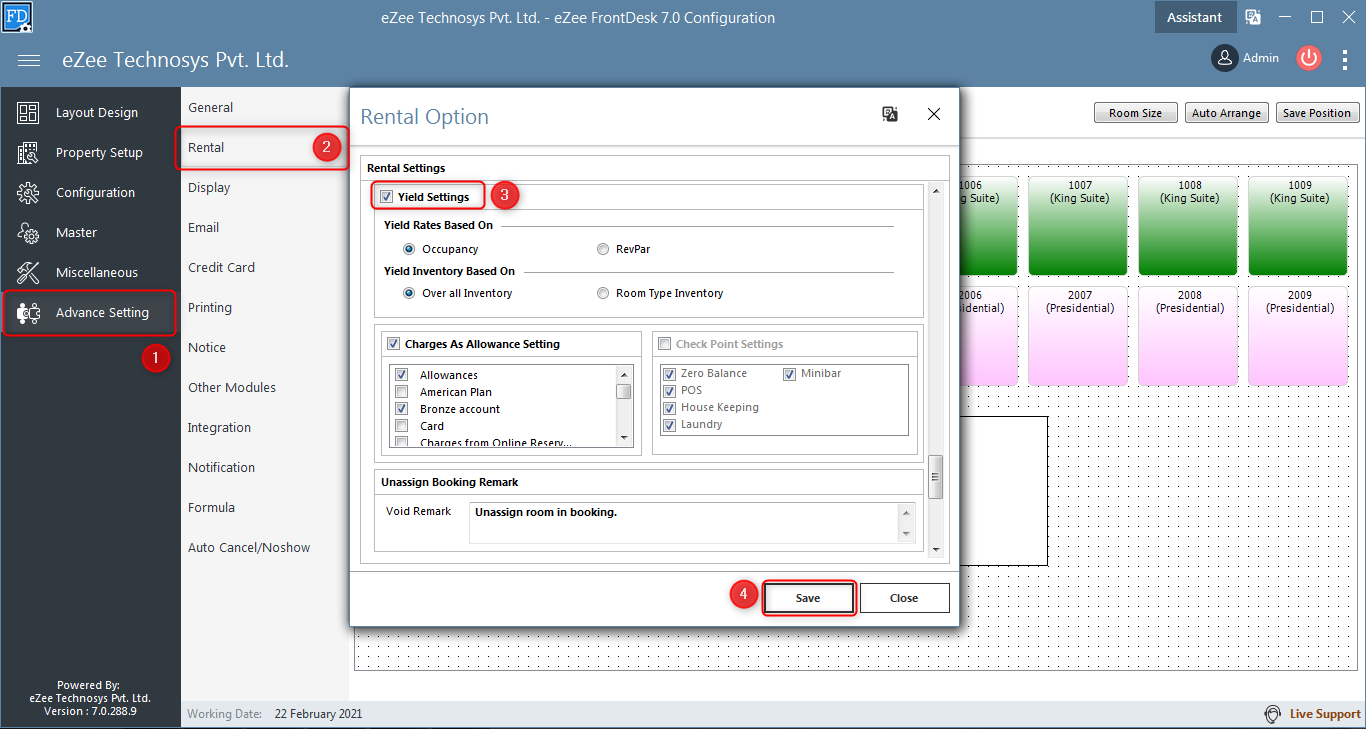The height and width of the screenshot is (729, 1366).
Task: Click the translate icon in Rental Option dialog
Action: coord(890,114)
